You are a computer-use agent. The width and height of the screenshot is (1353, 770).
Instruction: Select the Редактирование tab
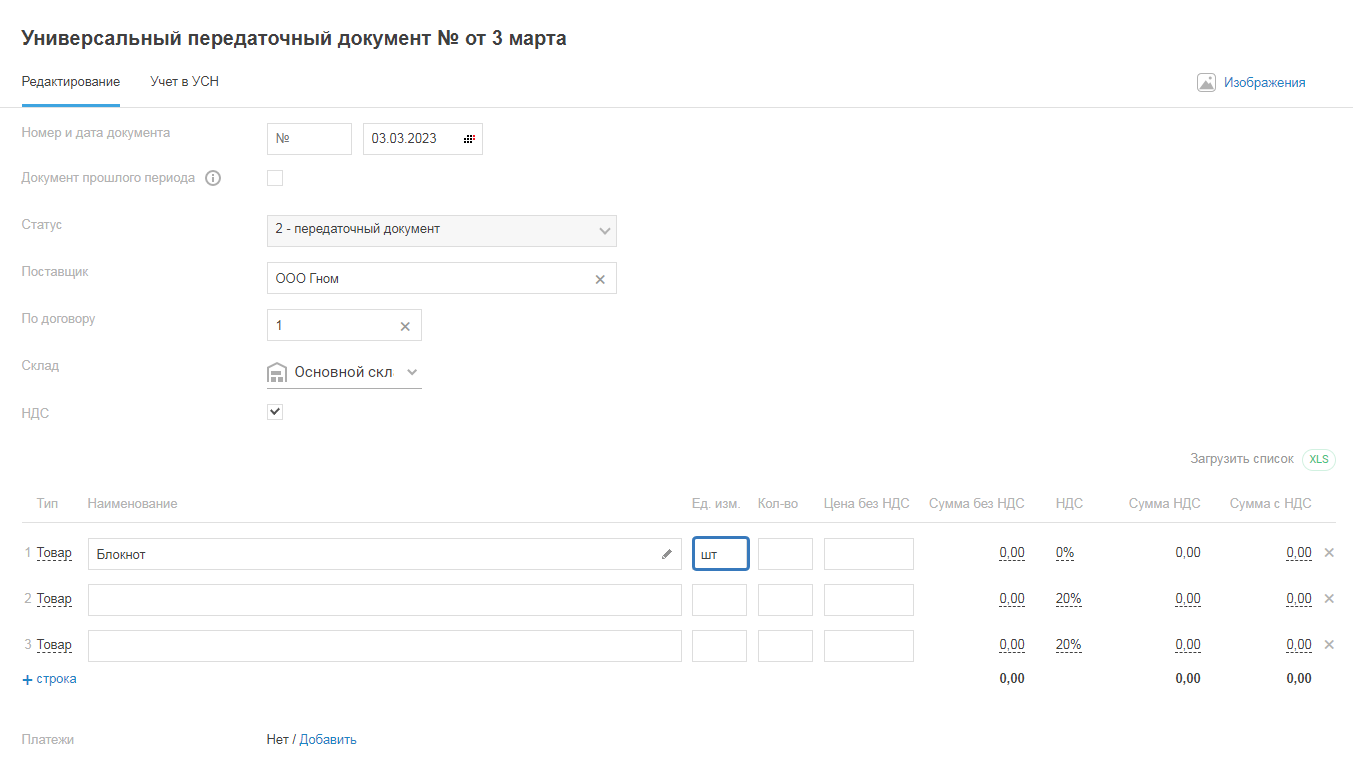[71, 82]
